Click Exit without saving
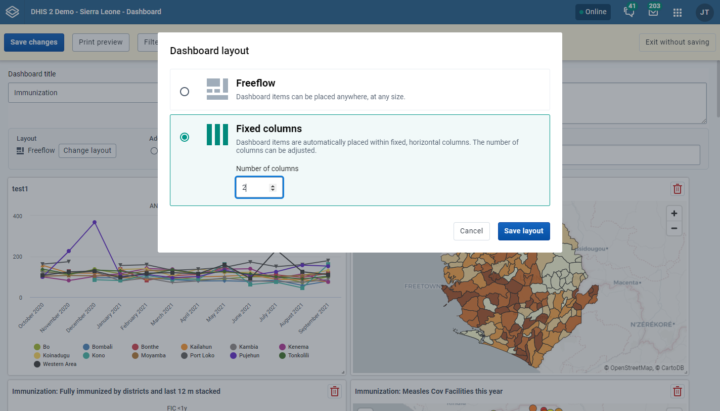 pos(677,42)
